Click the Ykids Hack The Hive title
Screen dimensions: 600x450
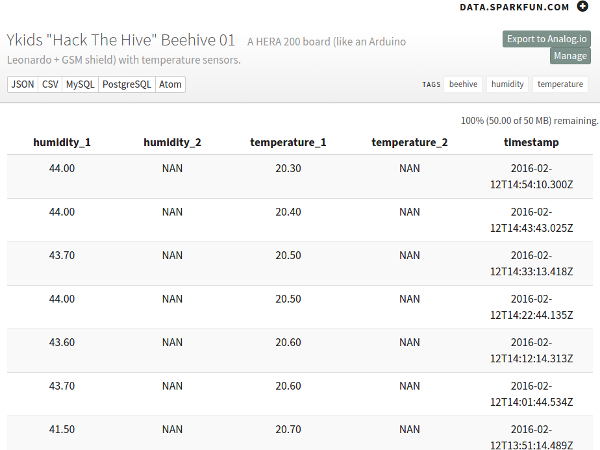coord(121,40)
